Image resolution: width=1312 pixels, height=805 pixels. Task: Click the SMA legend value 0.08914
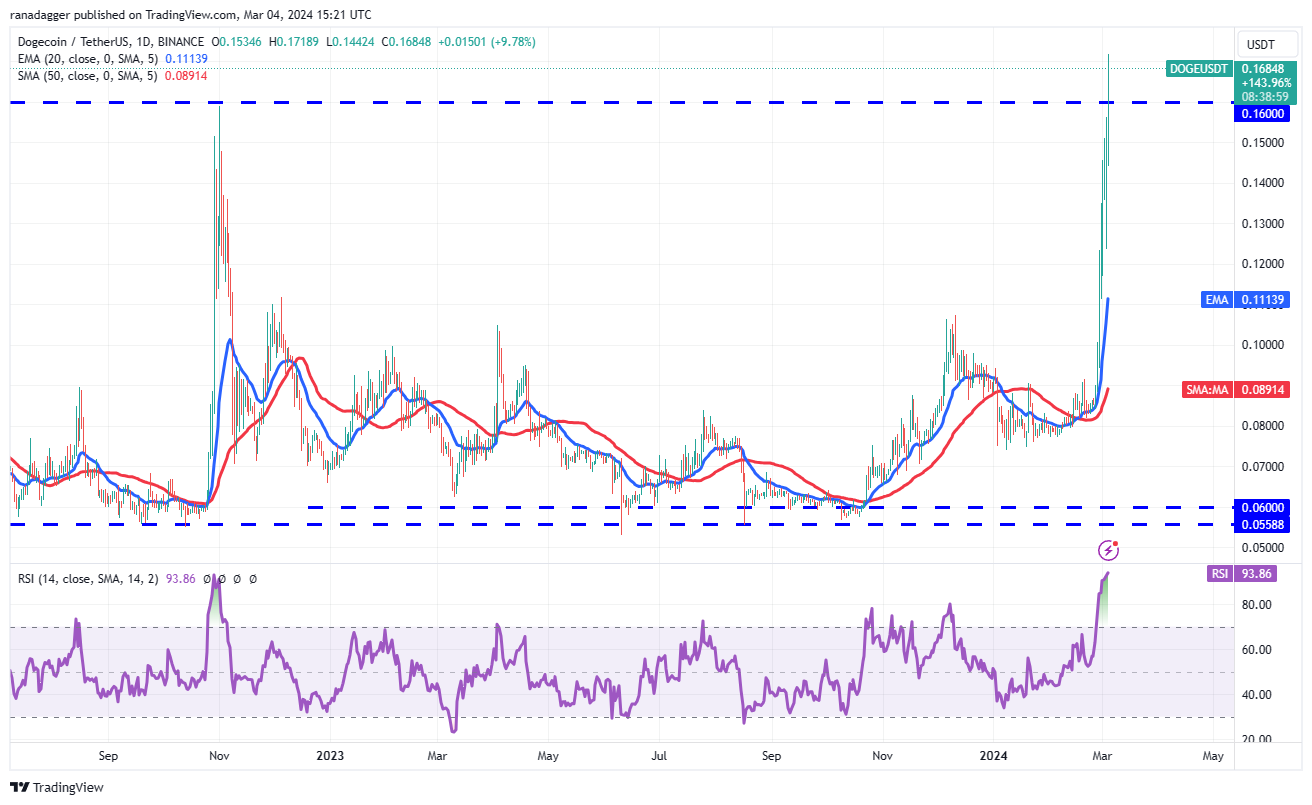click(x=184, y=75)
